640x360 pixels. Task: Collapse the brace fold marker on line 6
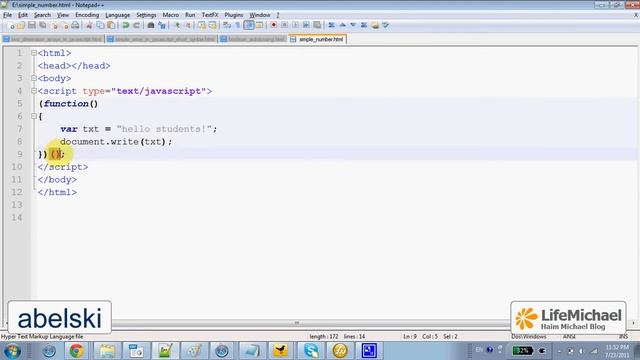click(x=34, y=116)
